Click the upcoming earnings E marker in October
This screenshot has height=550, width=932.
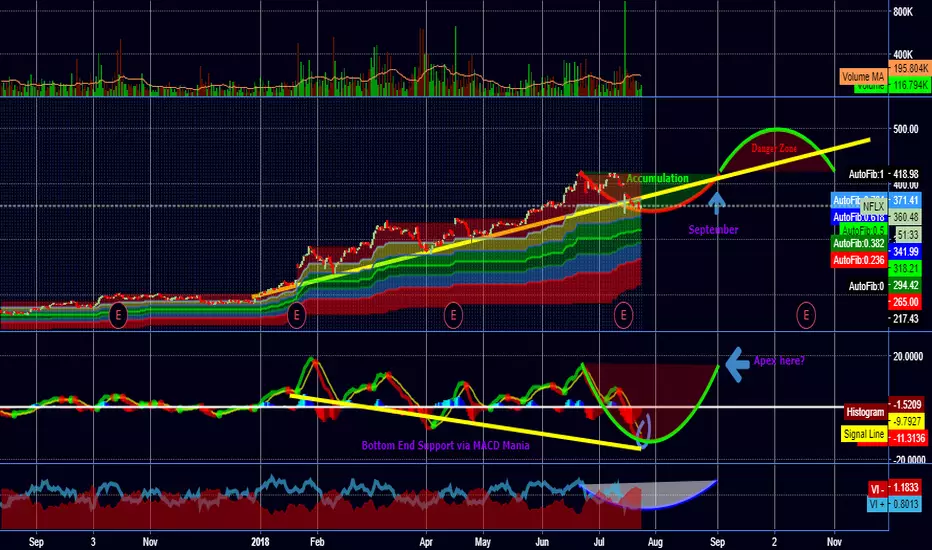[x=806, y=315]
